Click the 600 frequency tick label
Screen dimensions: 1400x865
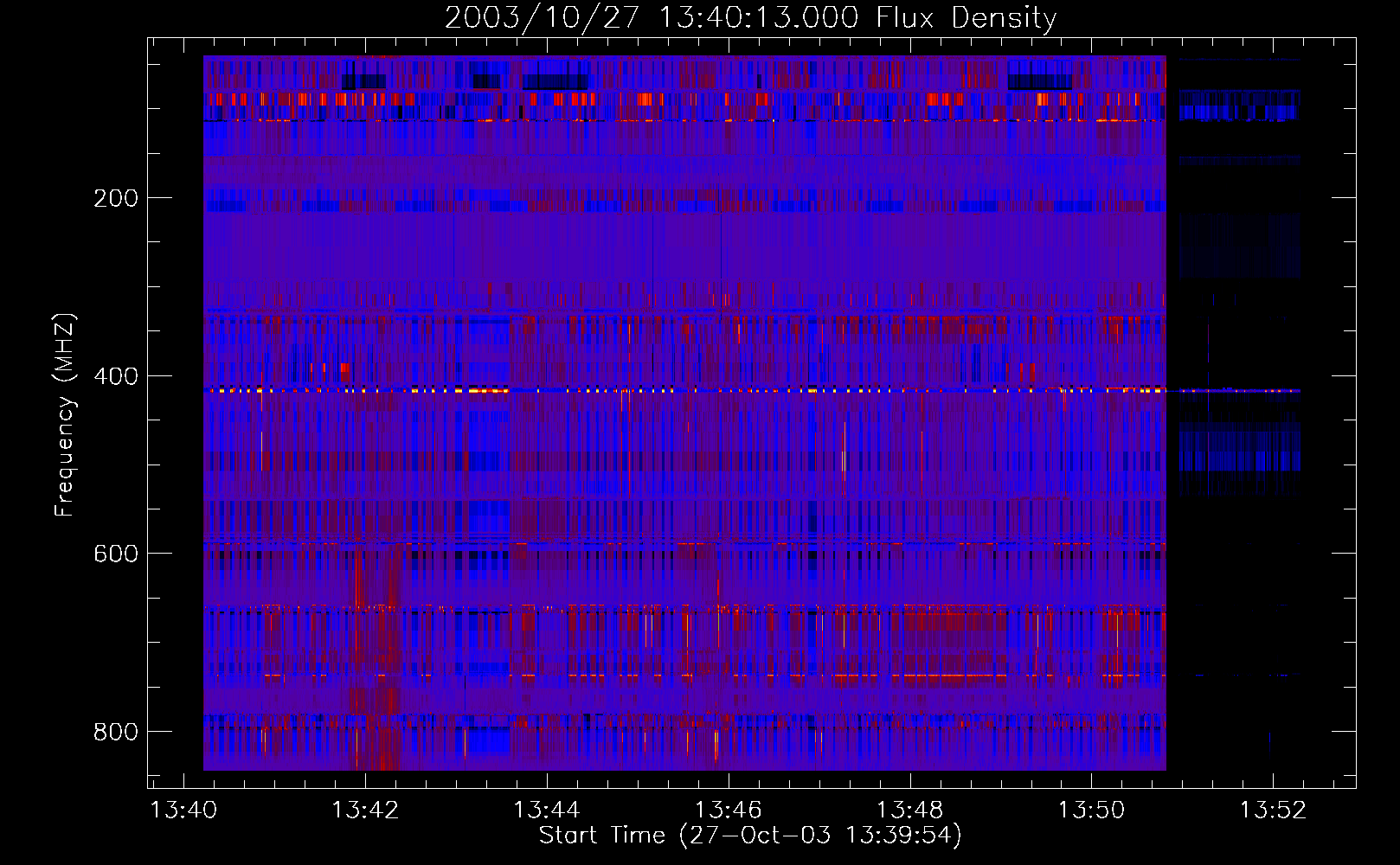click(x=115, y=554)
